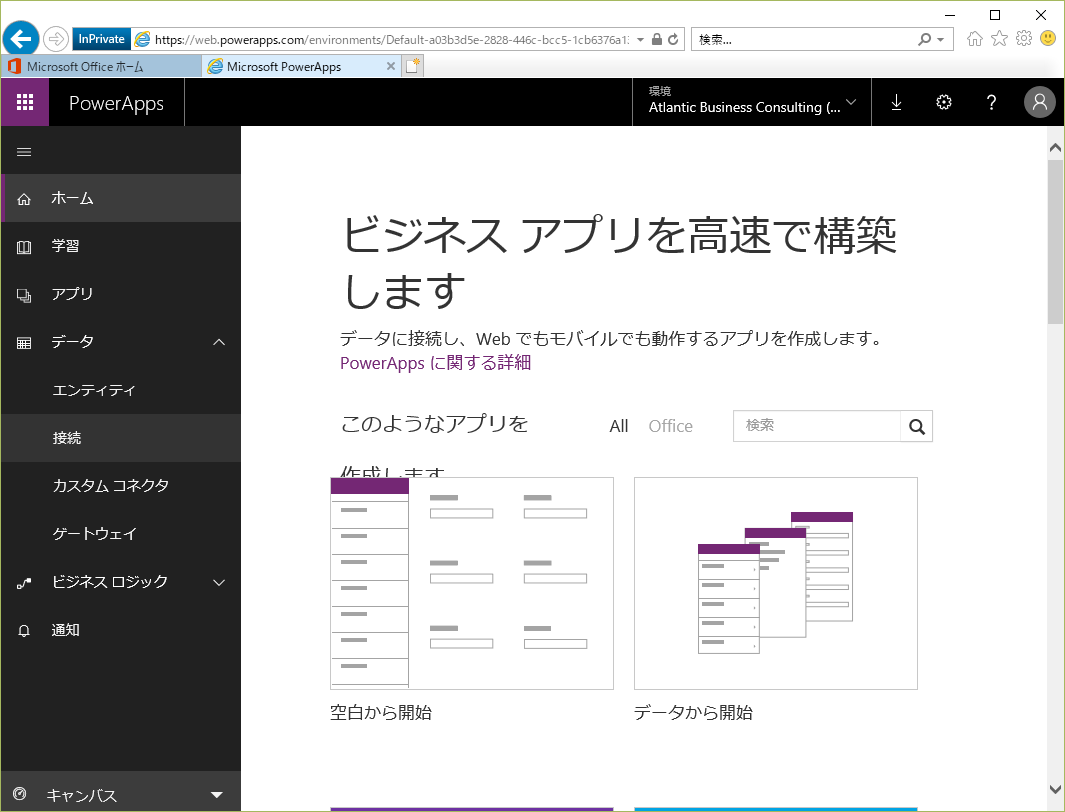Screen dimensions: 1065x812
Task: Click the notification bell icon in the sidebar
Action: 24,631
